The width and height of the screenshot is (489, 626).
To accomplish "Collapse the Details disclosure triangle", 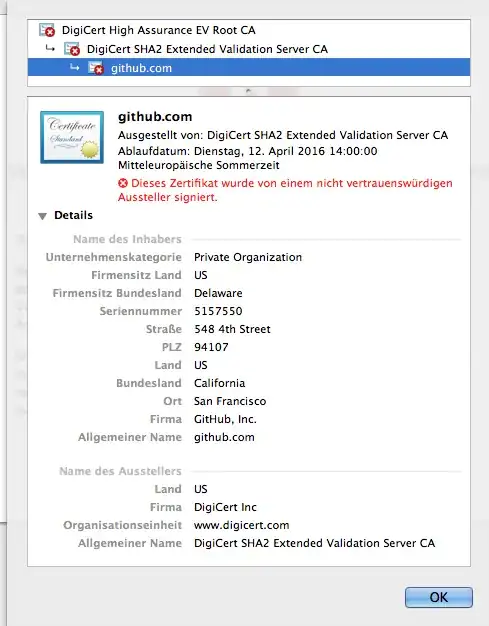I will coord(42,216).
